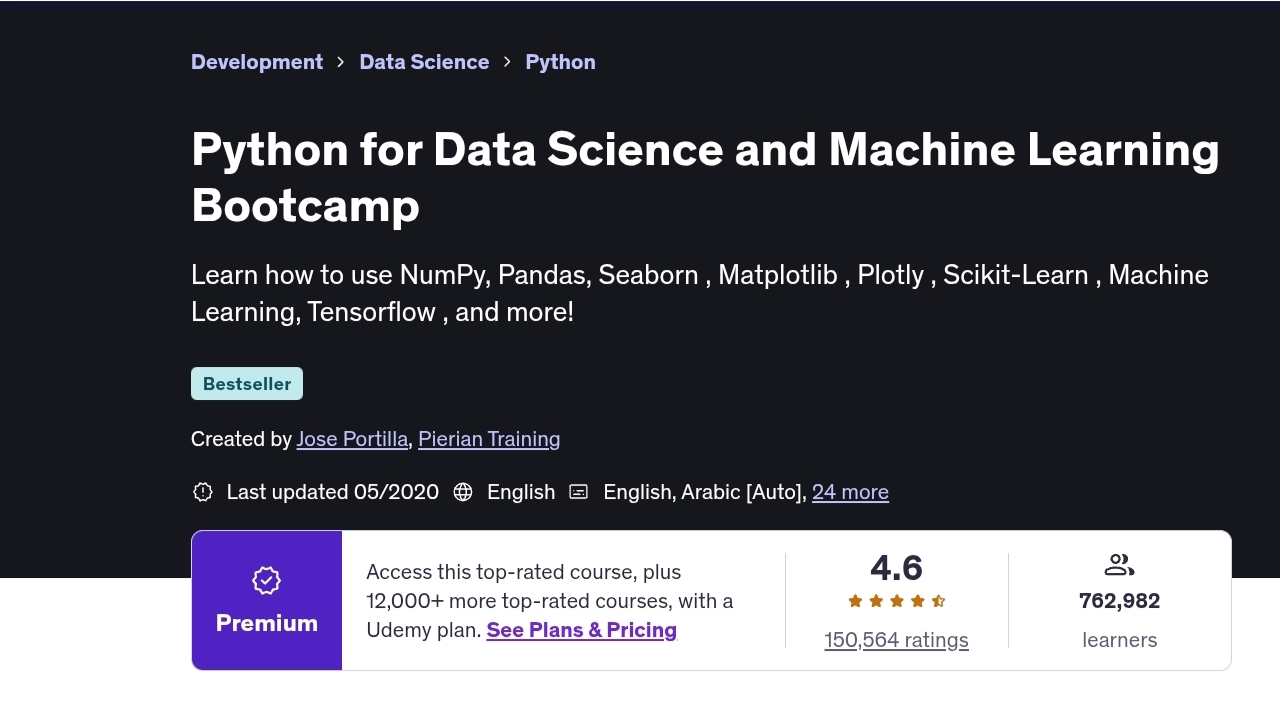Click the 762,982 learners count

[1119, 601]
